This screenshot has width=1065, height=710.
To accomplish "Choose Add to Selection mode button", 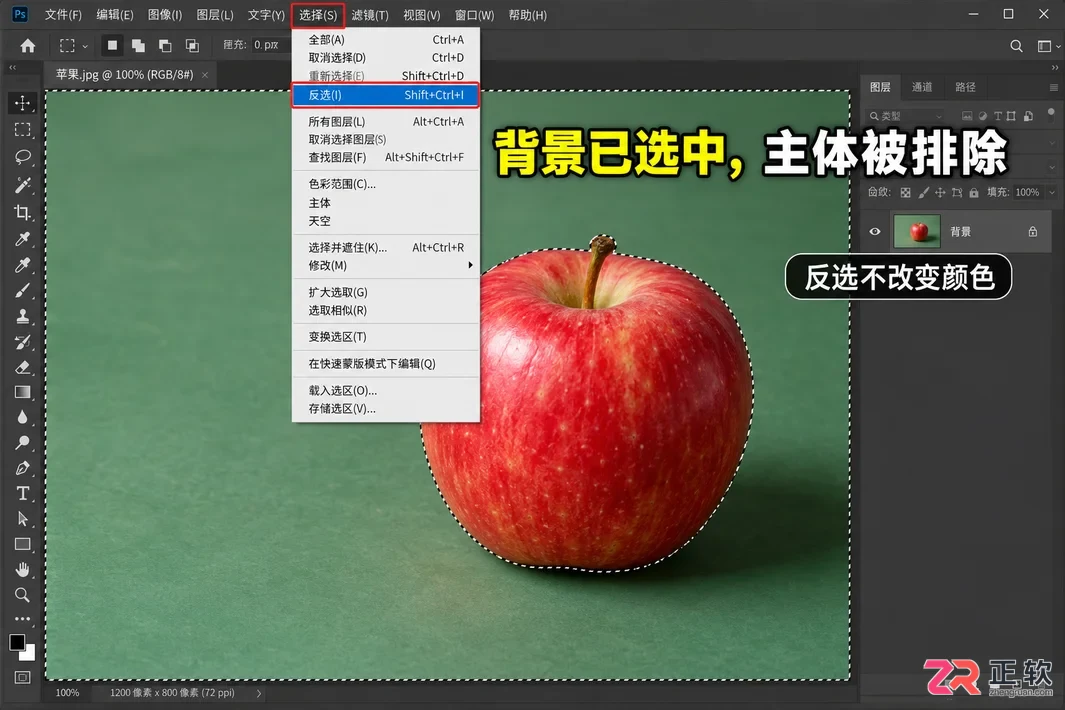I will pyautogui.click(x=139, y=46).
